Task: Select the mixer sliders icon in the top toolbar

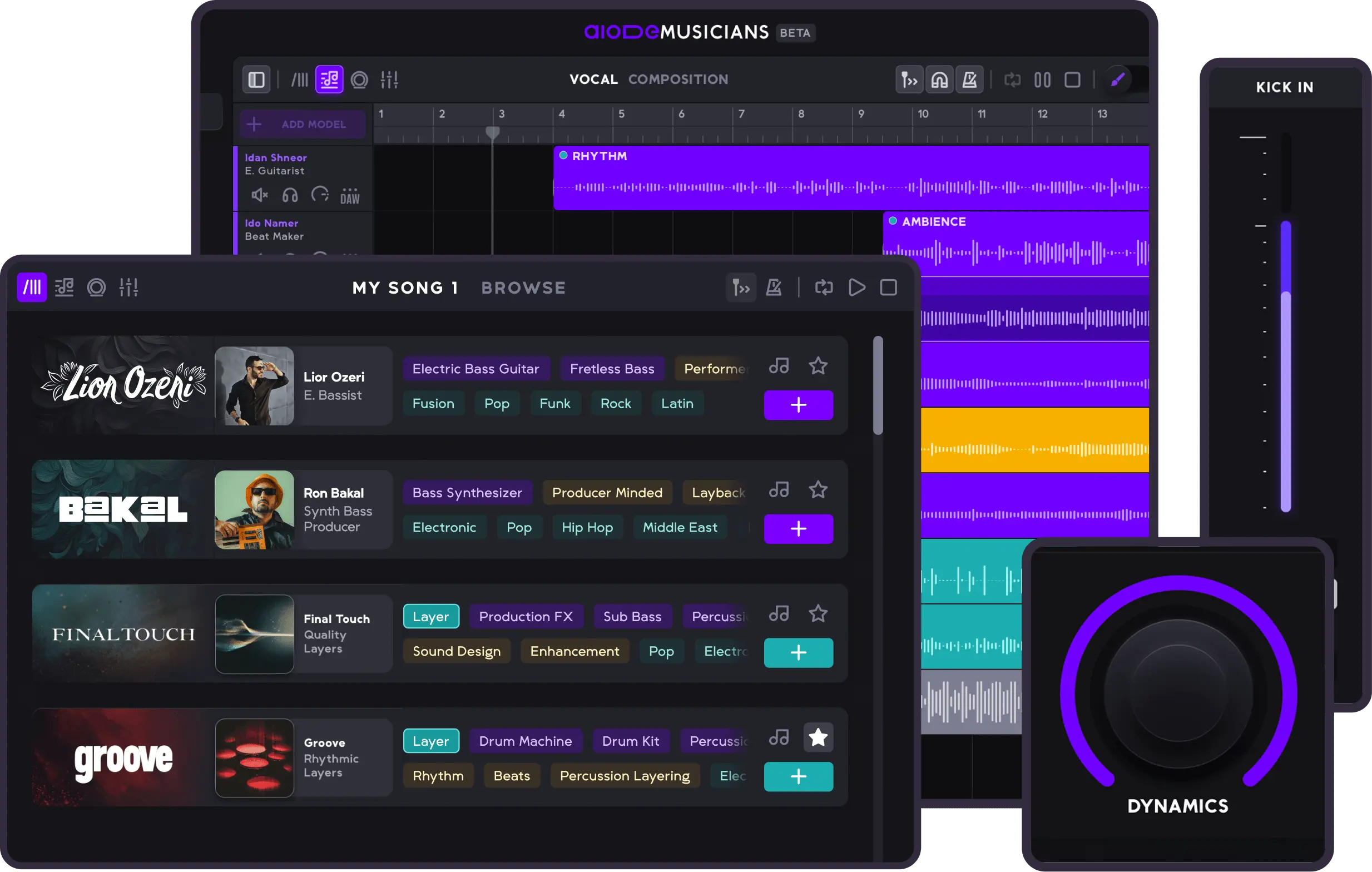Action: point(390,79)
